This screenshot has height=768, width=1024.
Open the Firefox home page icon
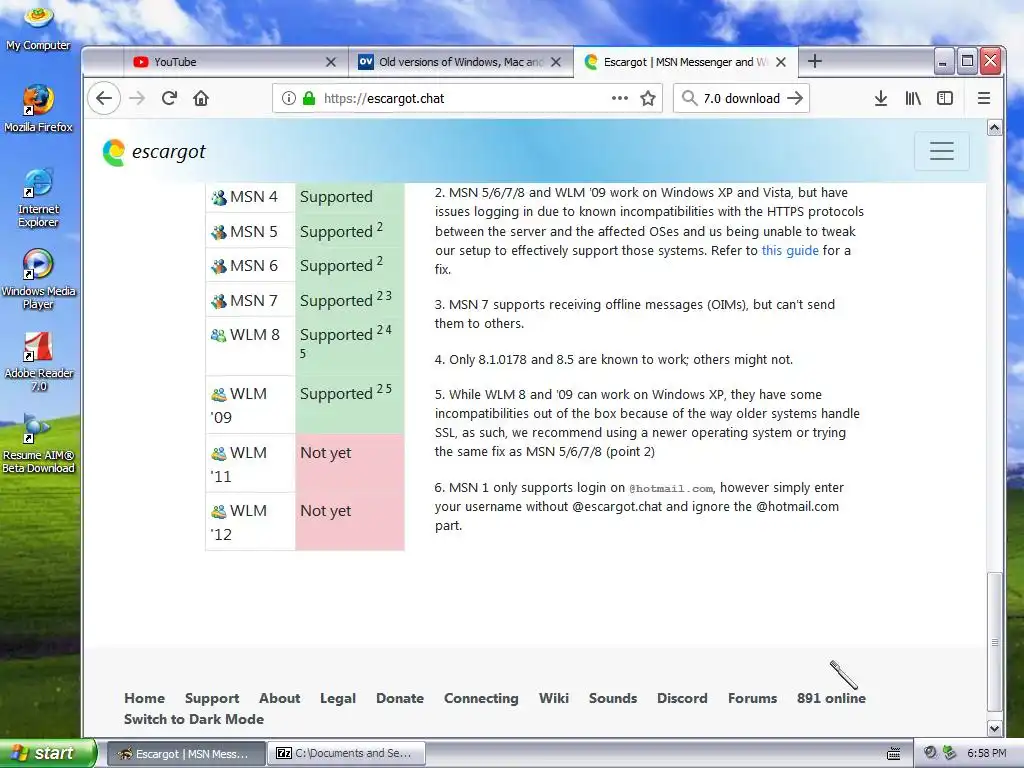coord(201,99)
